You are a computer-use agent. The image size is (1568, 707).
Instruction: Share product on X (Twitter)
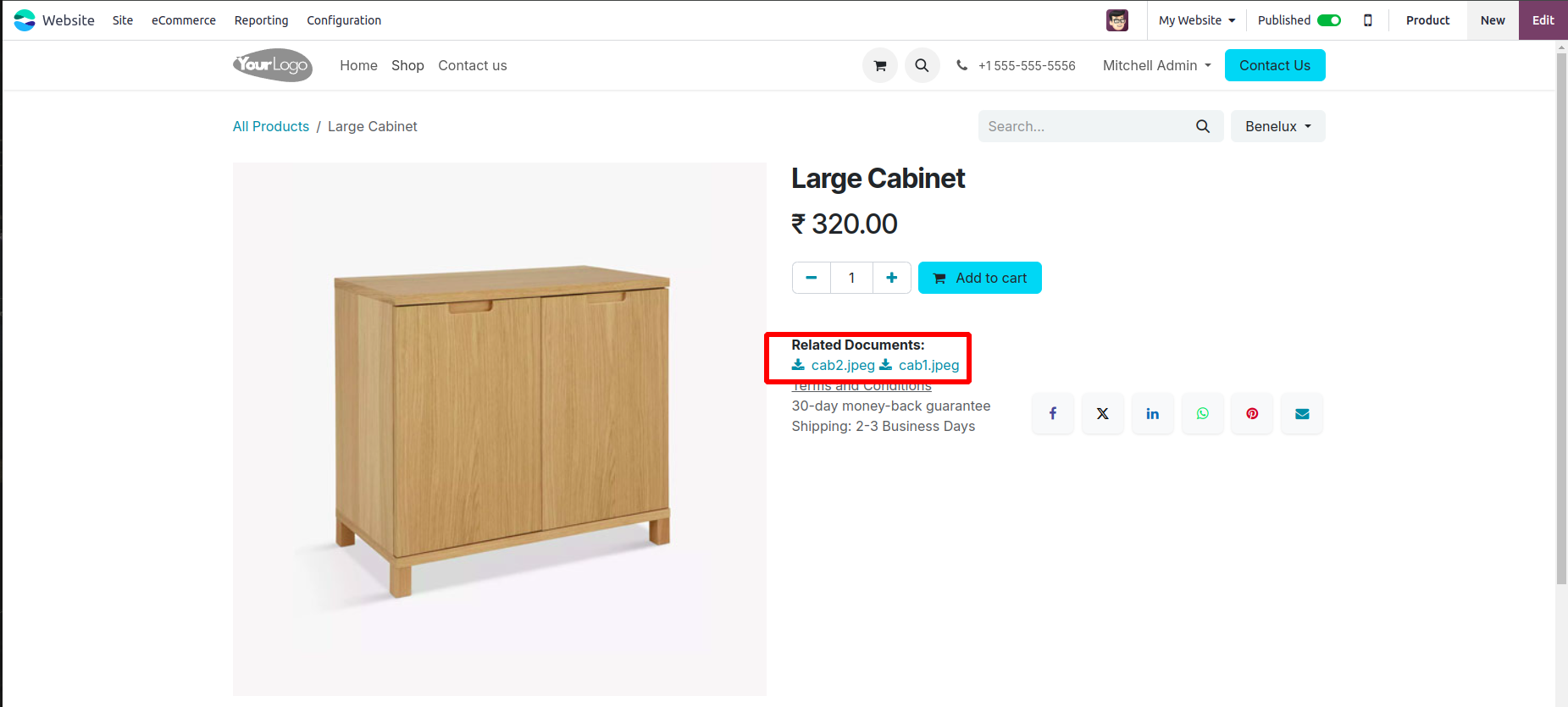1102,413
